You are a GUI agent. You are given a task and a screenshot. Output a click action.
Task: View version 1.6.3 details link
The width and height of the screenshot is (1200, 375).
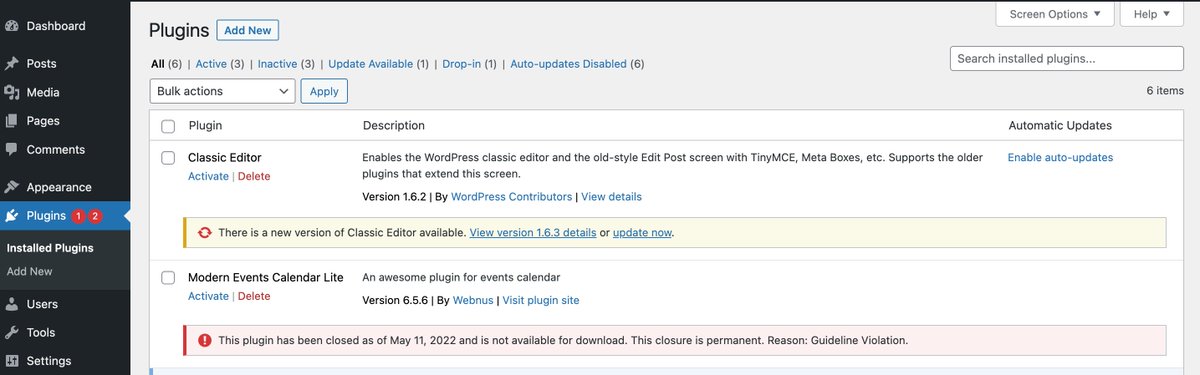pyautogui.click(x=533, y=232)
